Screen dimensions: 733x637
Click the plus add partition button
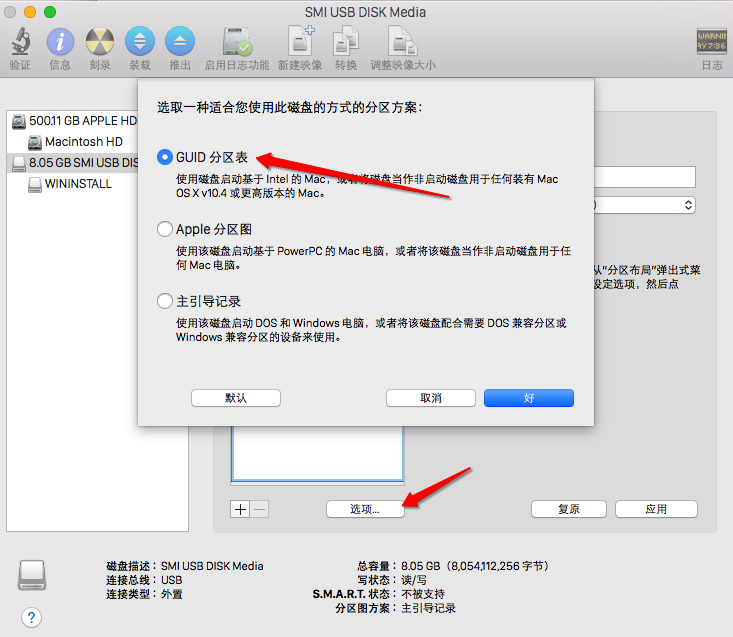click(240, 509)
